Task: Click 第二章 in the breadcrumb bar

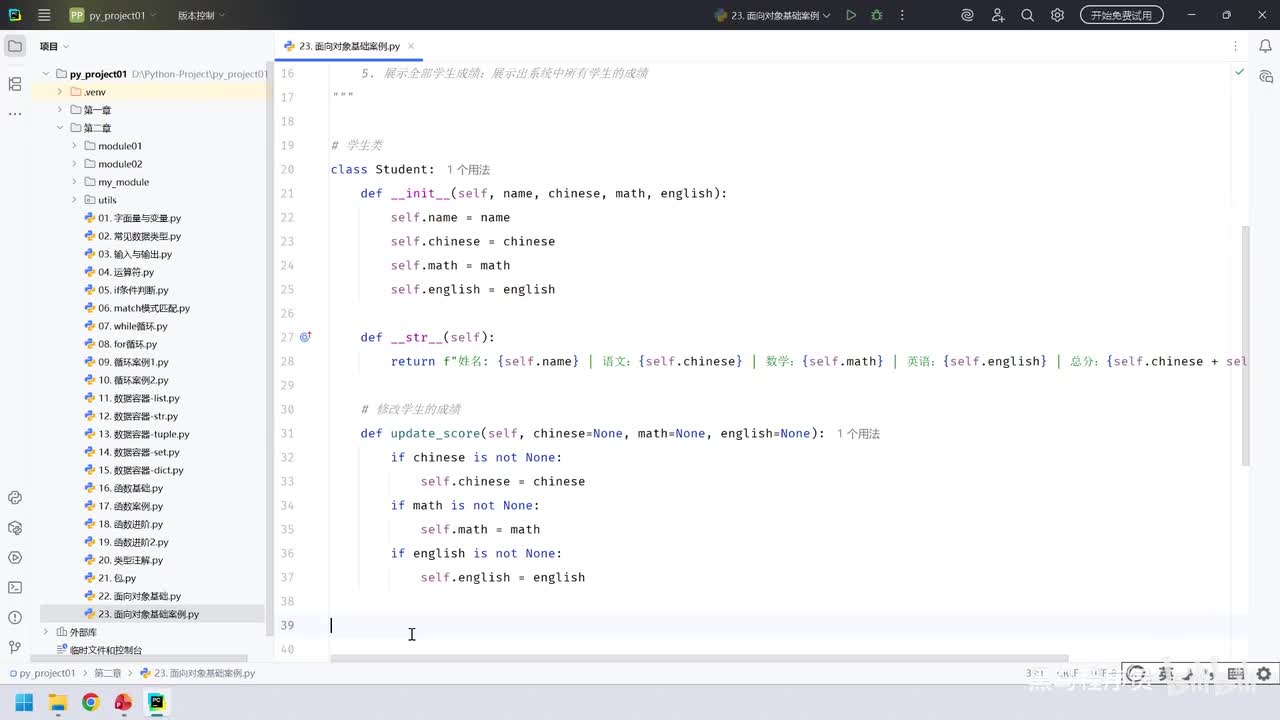Action: tap(107, 673)
